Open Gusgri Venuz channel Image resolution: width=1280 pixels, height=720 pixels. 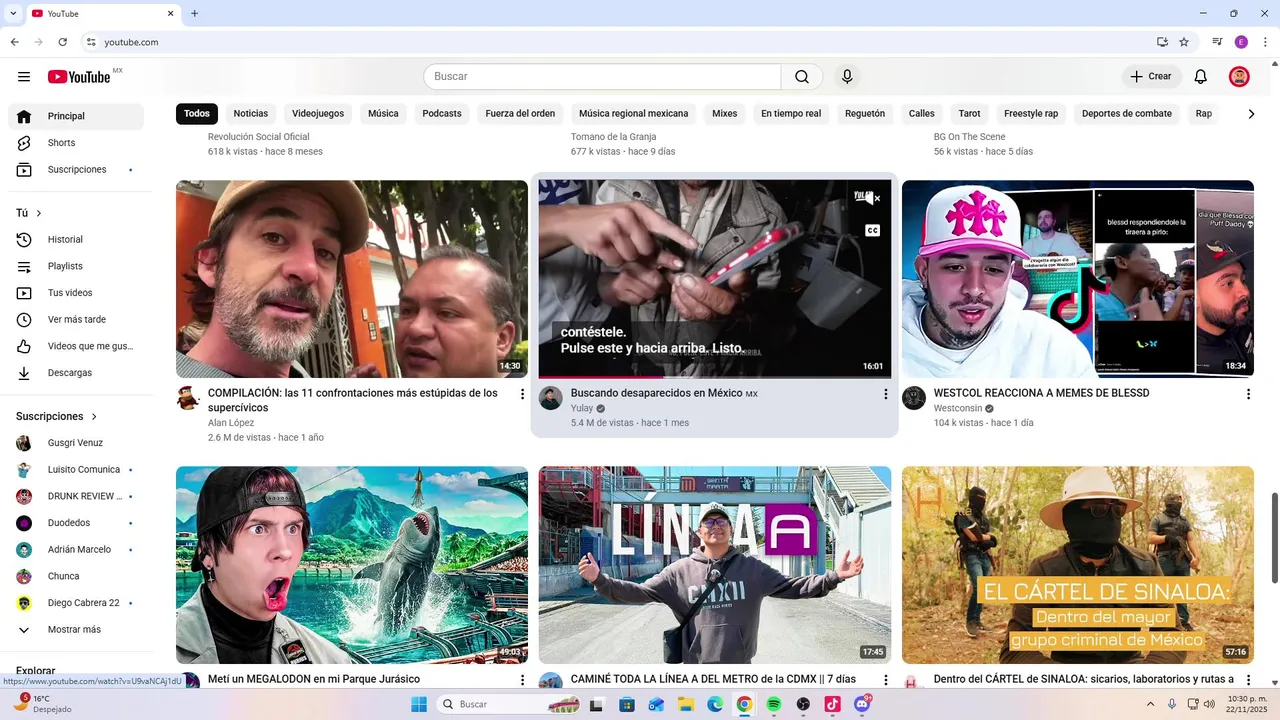click(x=76, y=443)
